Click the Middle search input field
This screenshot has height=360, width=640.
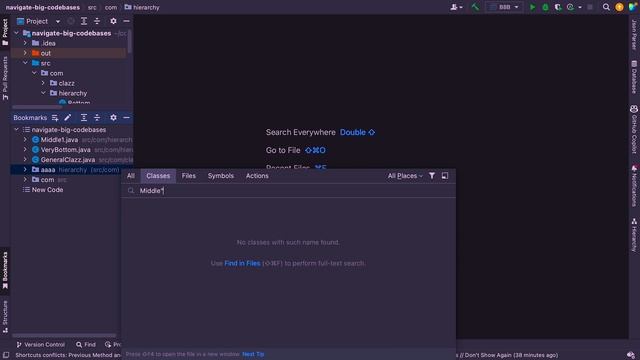[288, 191]
